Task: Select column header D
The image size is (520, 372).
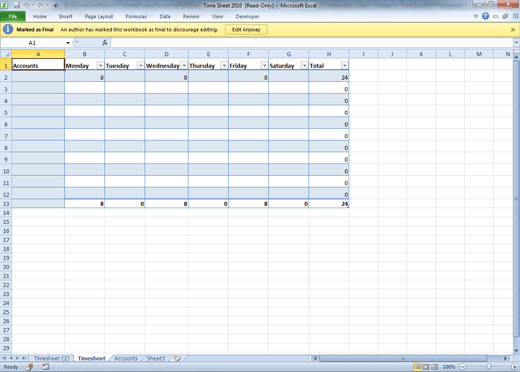Action: (x=166, y=54)
